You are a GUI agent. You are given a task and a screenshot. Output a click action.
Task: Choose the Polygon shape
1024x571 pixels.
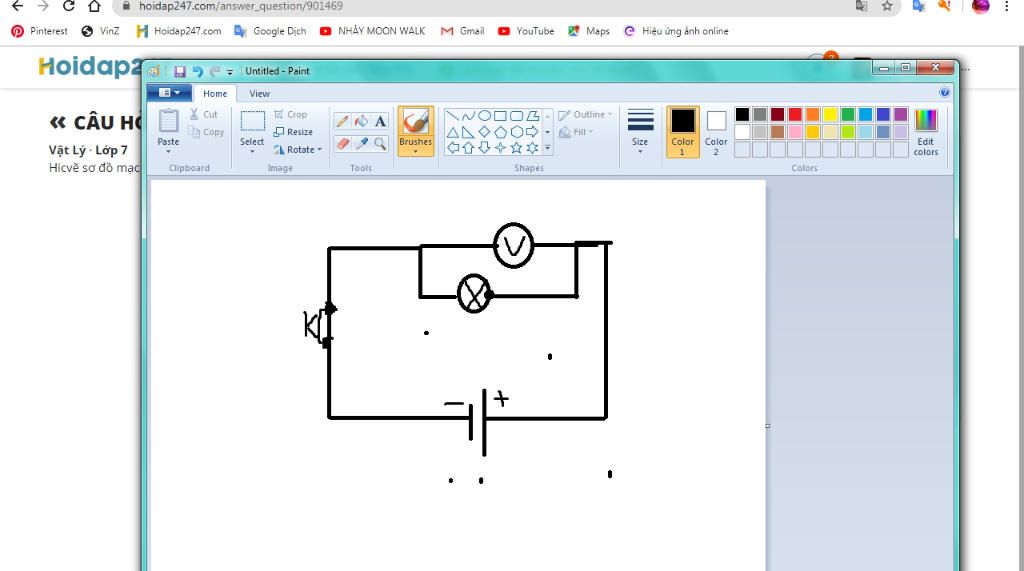tap(533, 116)
